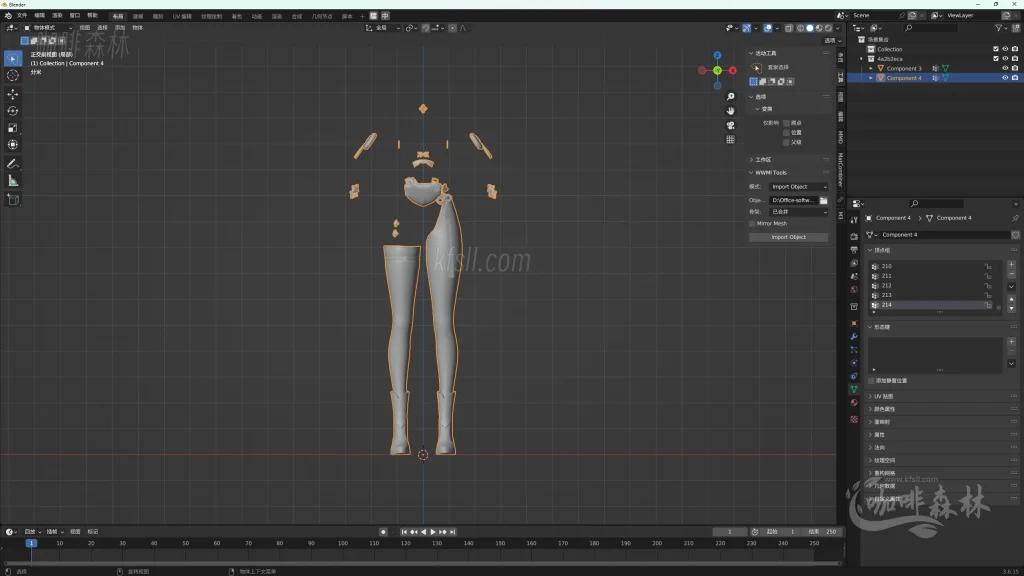Click folder icon next to object path

pos(824,200)
